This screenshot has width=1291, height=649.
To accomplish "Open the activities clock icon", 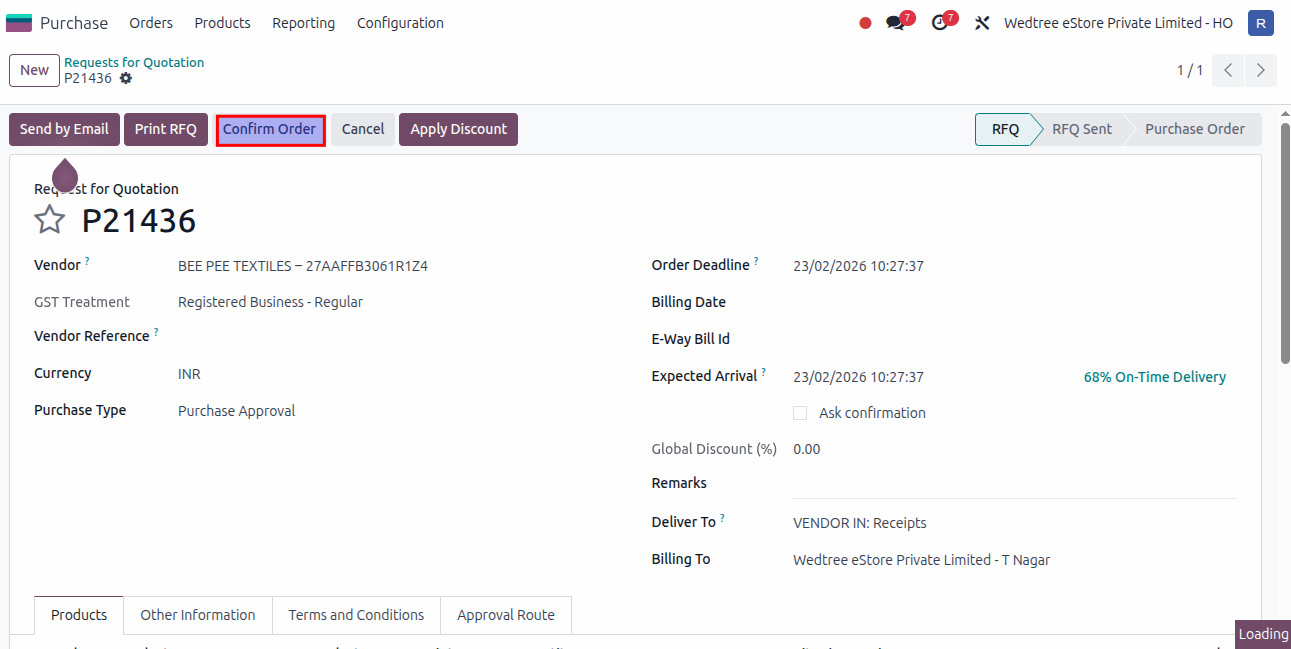I will tap(939, 23).
